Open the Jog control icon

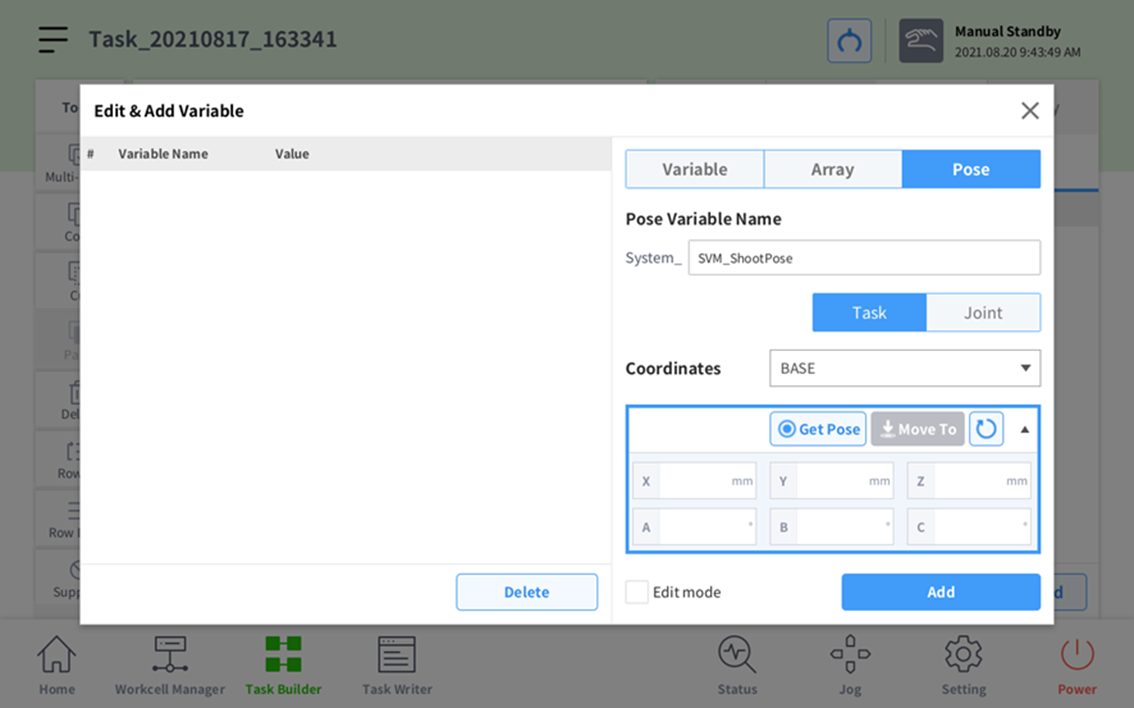850,665
